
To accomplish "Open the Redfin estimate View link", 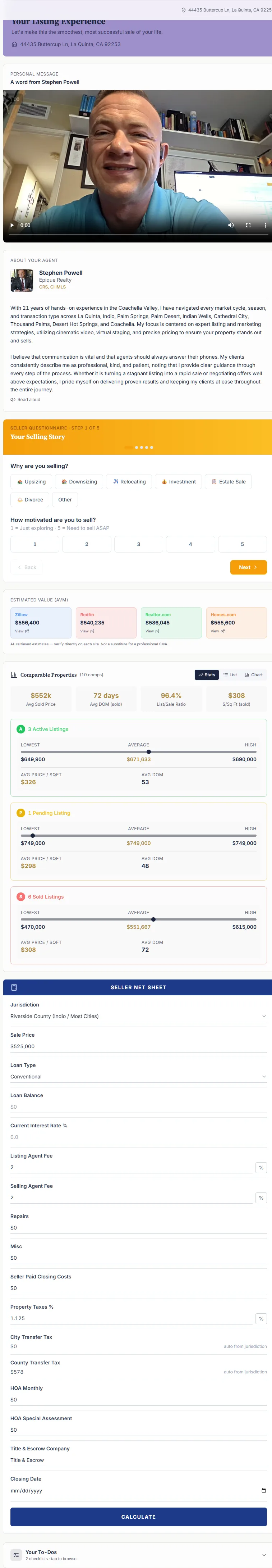I will click(87, 631).
